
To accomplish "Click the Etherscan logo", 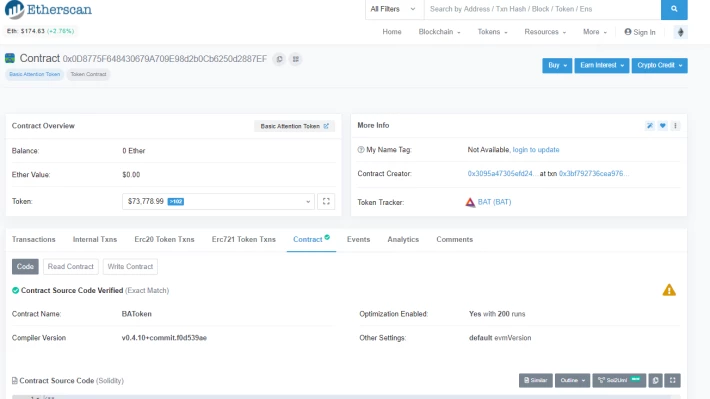I will (x=48, y=10).
